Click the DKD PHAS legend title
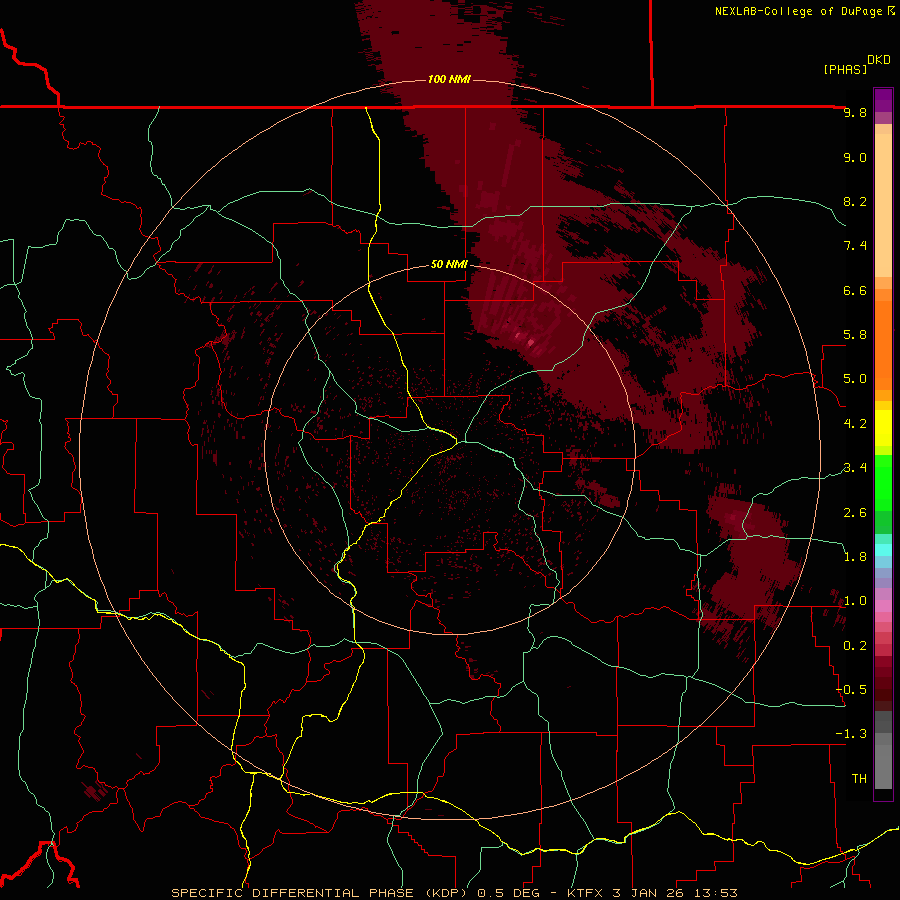Screen dimensions: 900x900 click(x=856, y=65)
